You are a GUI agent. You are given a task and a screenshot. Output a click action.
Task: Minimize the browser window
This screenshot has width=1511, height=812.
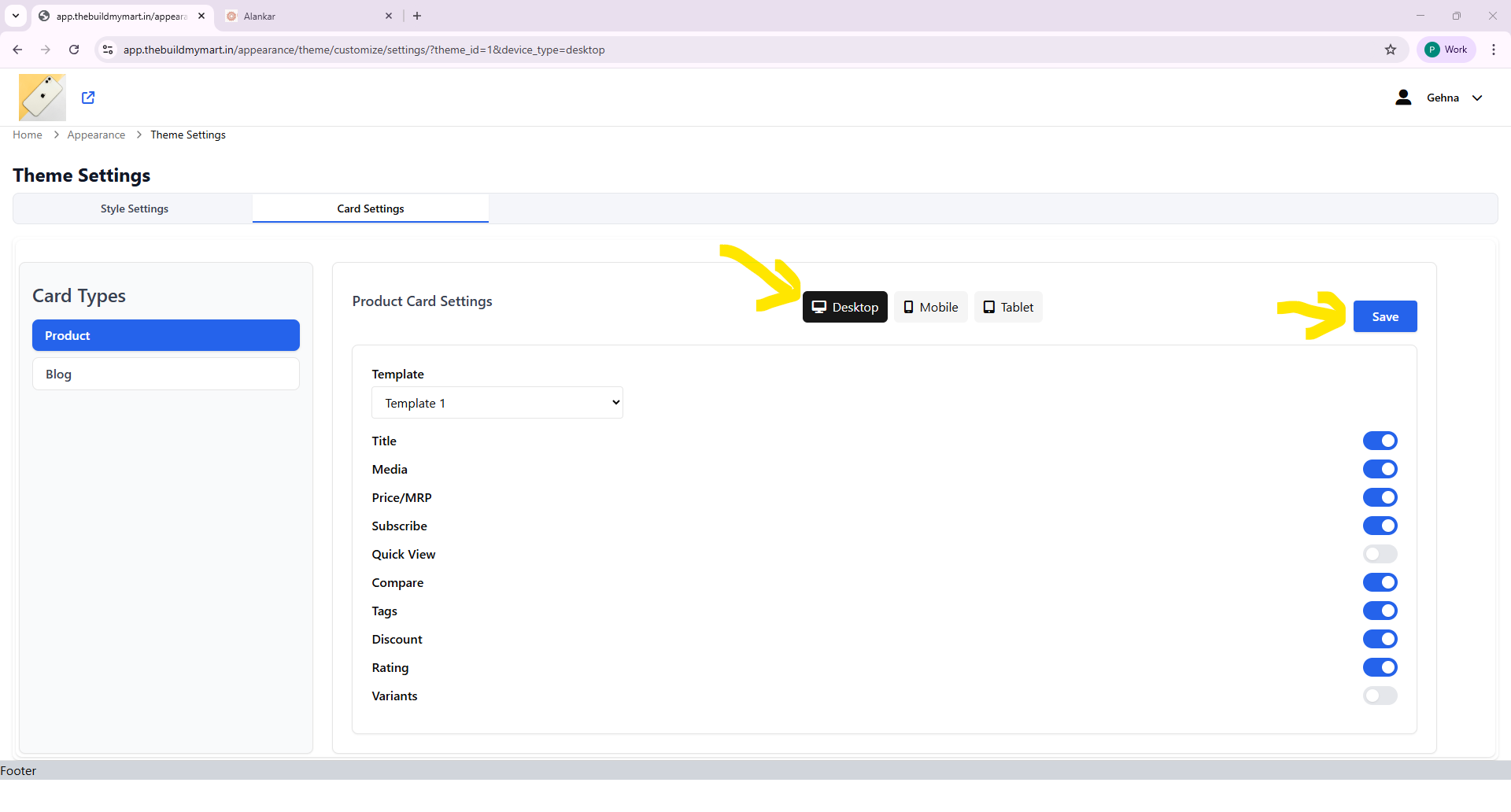(1420, 16)
